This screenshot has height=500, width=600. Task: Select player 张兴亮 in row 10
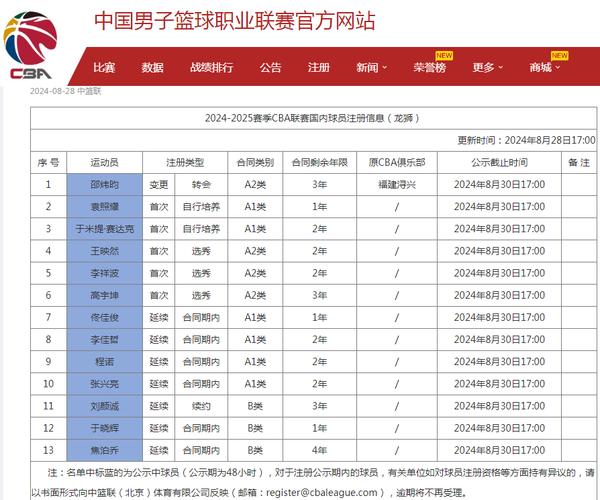point(104,384)
